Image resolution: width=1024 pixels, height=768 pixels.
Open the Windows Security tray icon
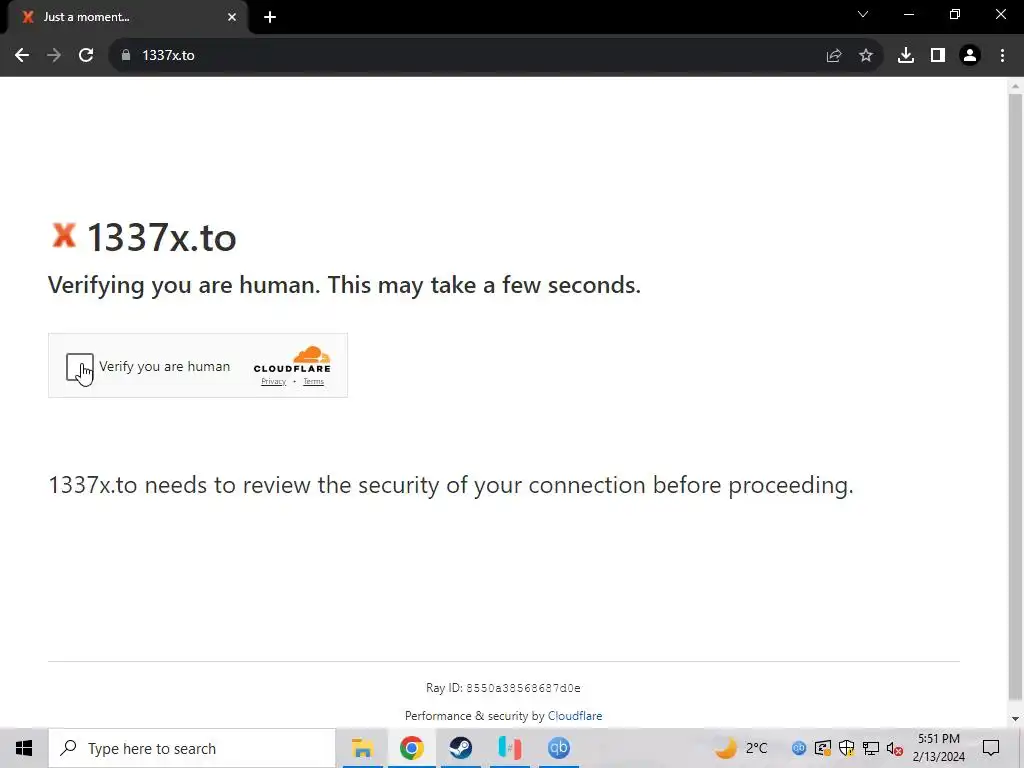846,748
